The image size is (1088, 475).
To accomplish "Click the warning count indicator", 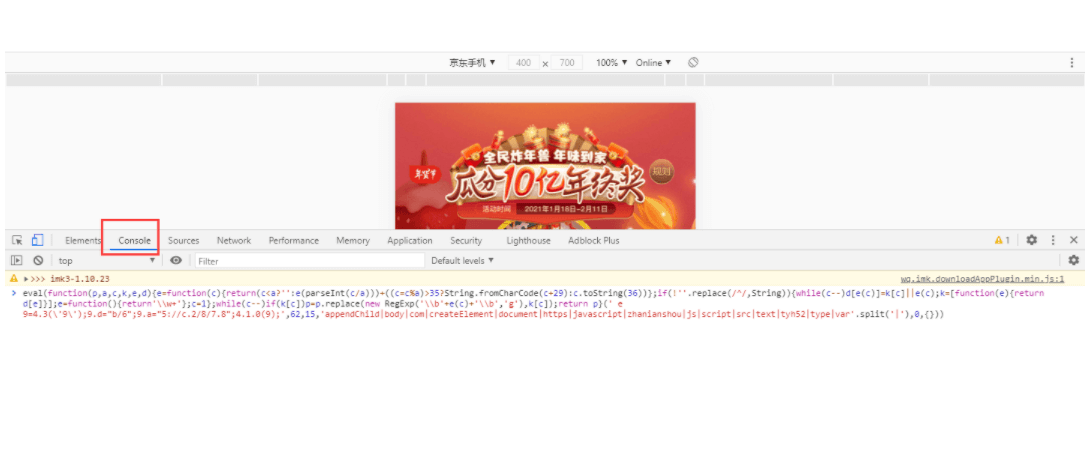I will click(x=1002, y=240).
